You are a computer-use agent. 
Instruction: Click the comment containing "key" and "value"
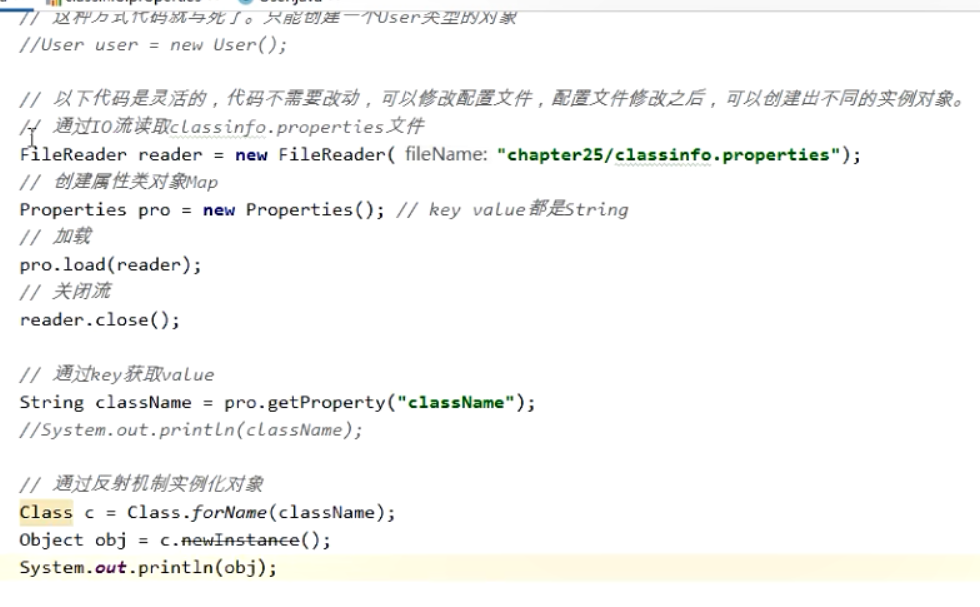[x=117, y=374]
